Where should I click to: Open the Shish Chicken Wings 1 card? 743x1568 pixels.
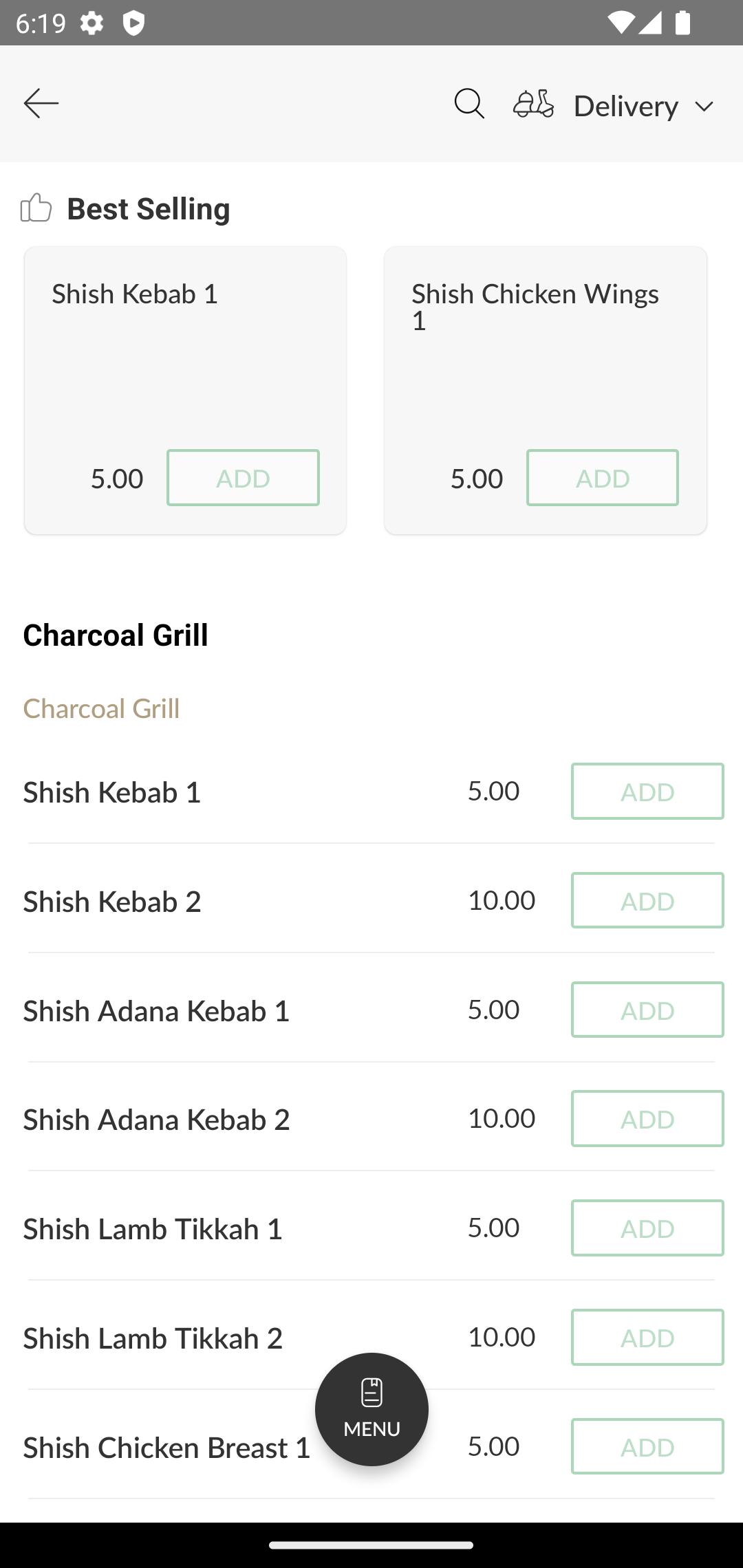coord(546,391)
